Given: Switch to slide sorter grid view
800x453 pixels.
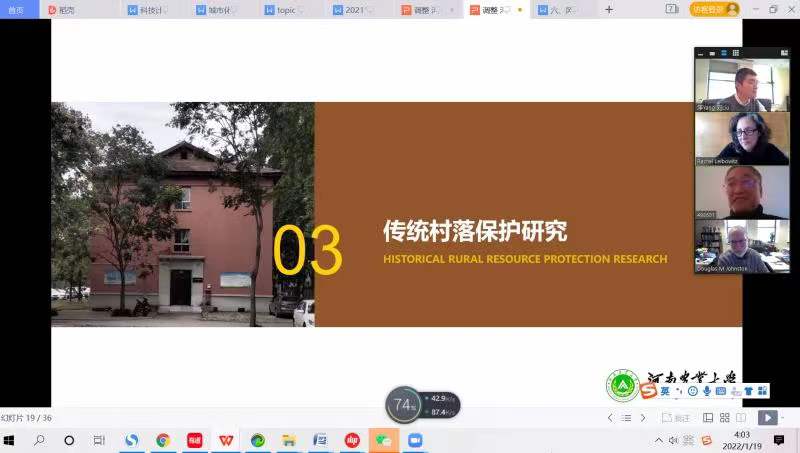Looking at the screenshot, I should (x=724, y=417).
